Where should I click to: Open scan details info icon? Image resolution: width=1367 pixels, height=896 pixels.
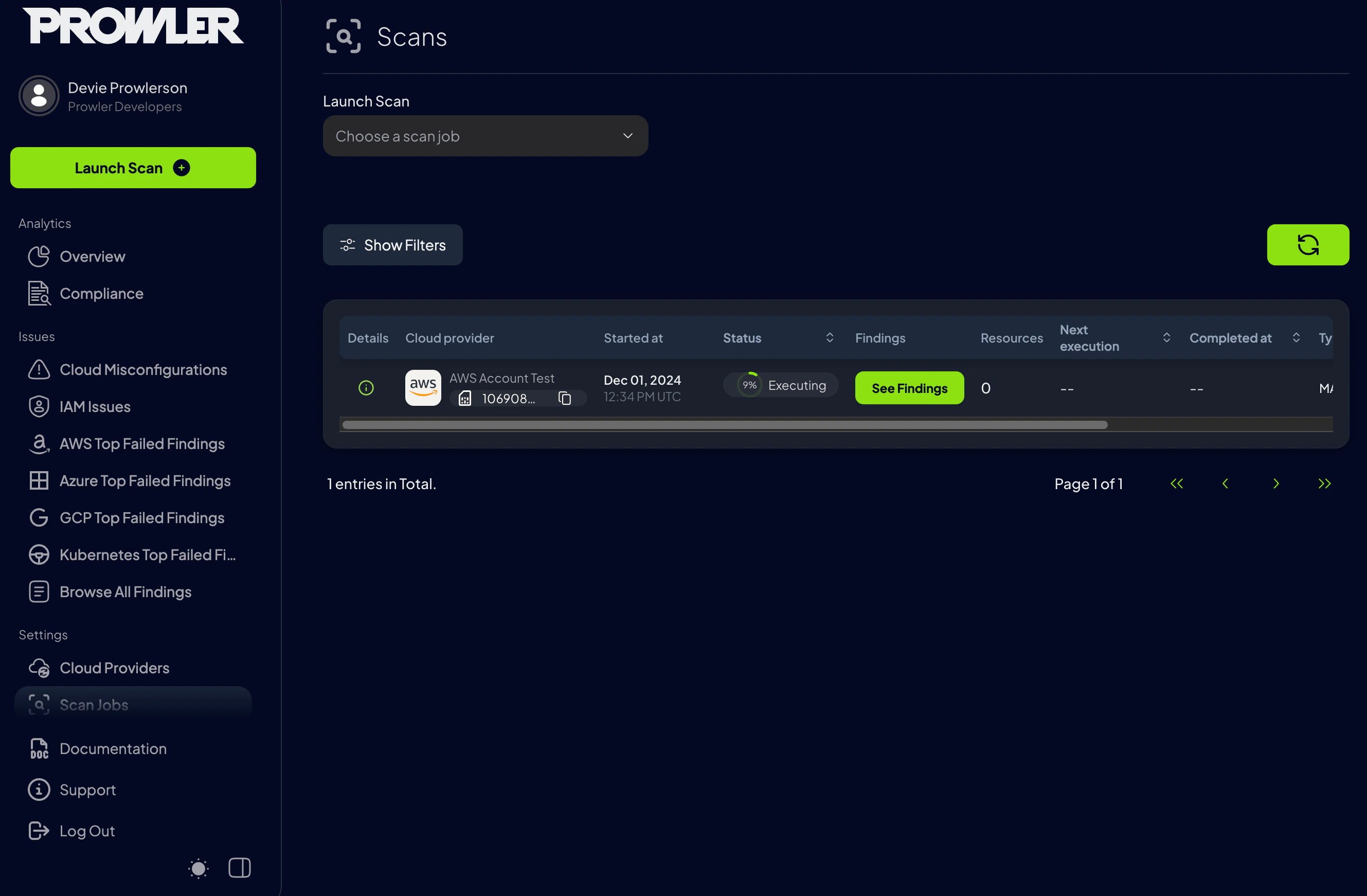pos(366,388)
